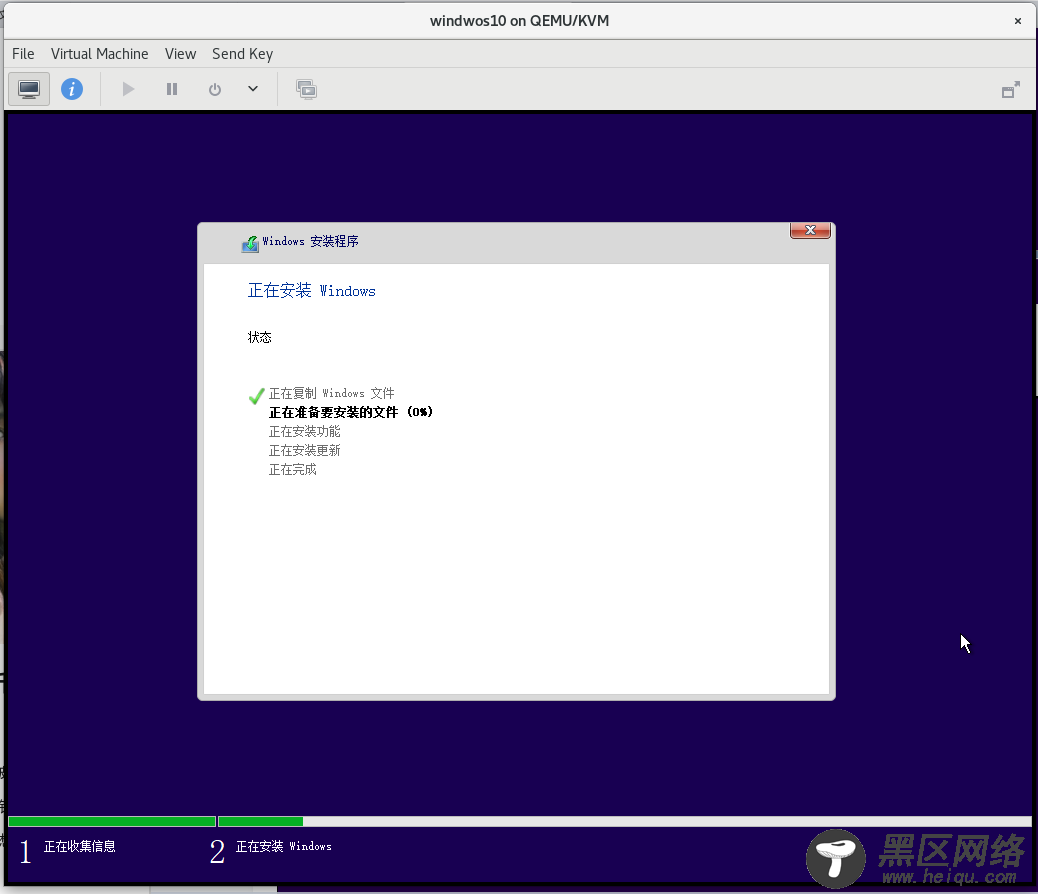
Task: Open virtual hardware details info icon
Action: (x=72, y=89)
